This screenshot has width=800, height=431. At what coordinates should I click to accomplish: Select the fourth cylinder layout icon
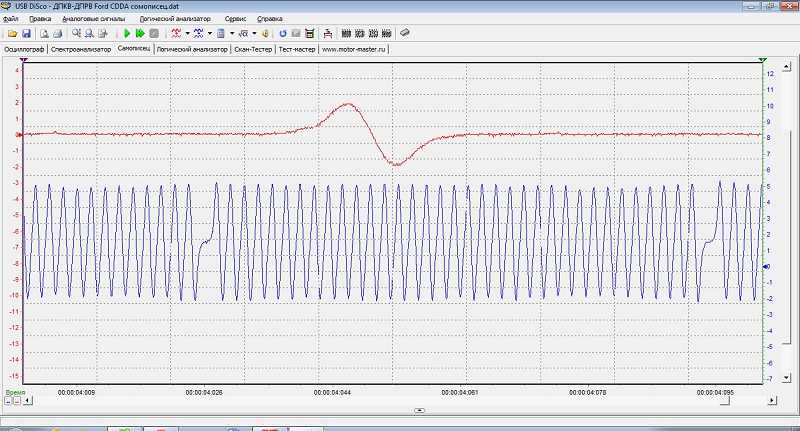click(387, 34)
